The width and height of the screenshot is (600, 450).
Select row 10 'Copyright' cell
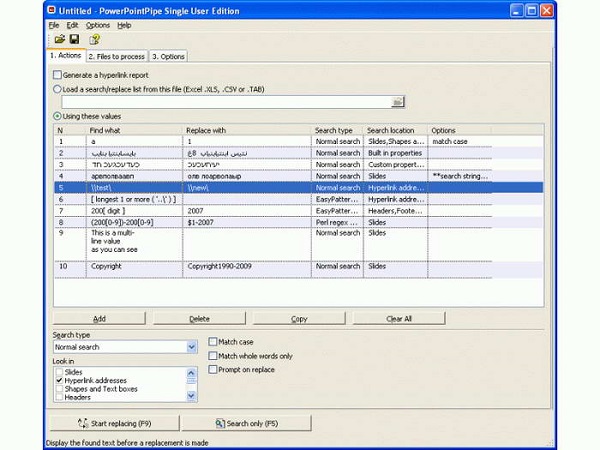pos(135,269)
